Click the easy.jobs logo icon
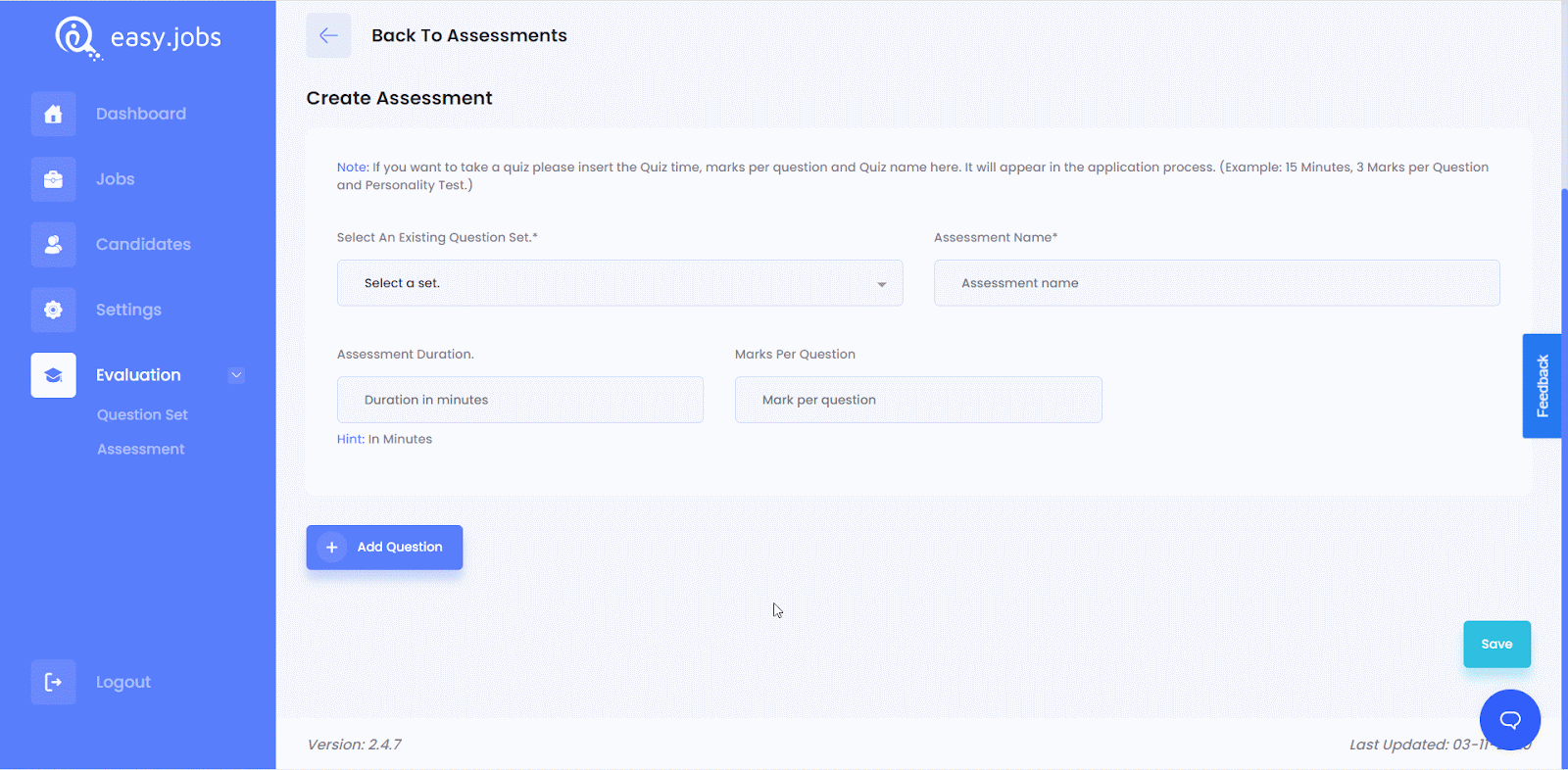1568x770 pixels. click(x=76, y=38)
